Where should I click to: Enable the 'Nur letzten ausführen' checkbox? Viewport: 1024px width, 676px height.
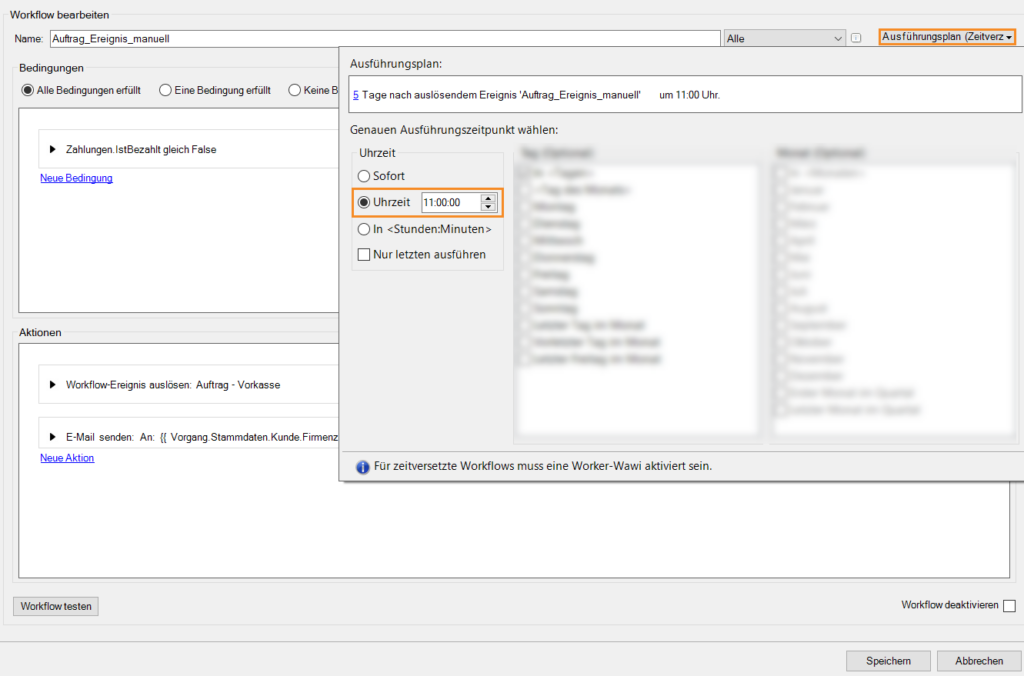(364, 254)
